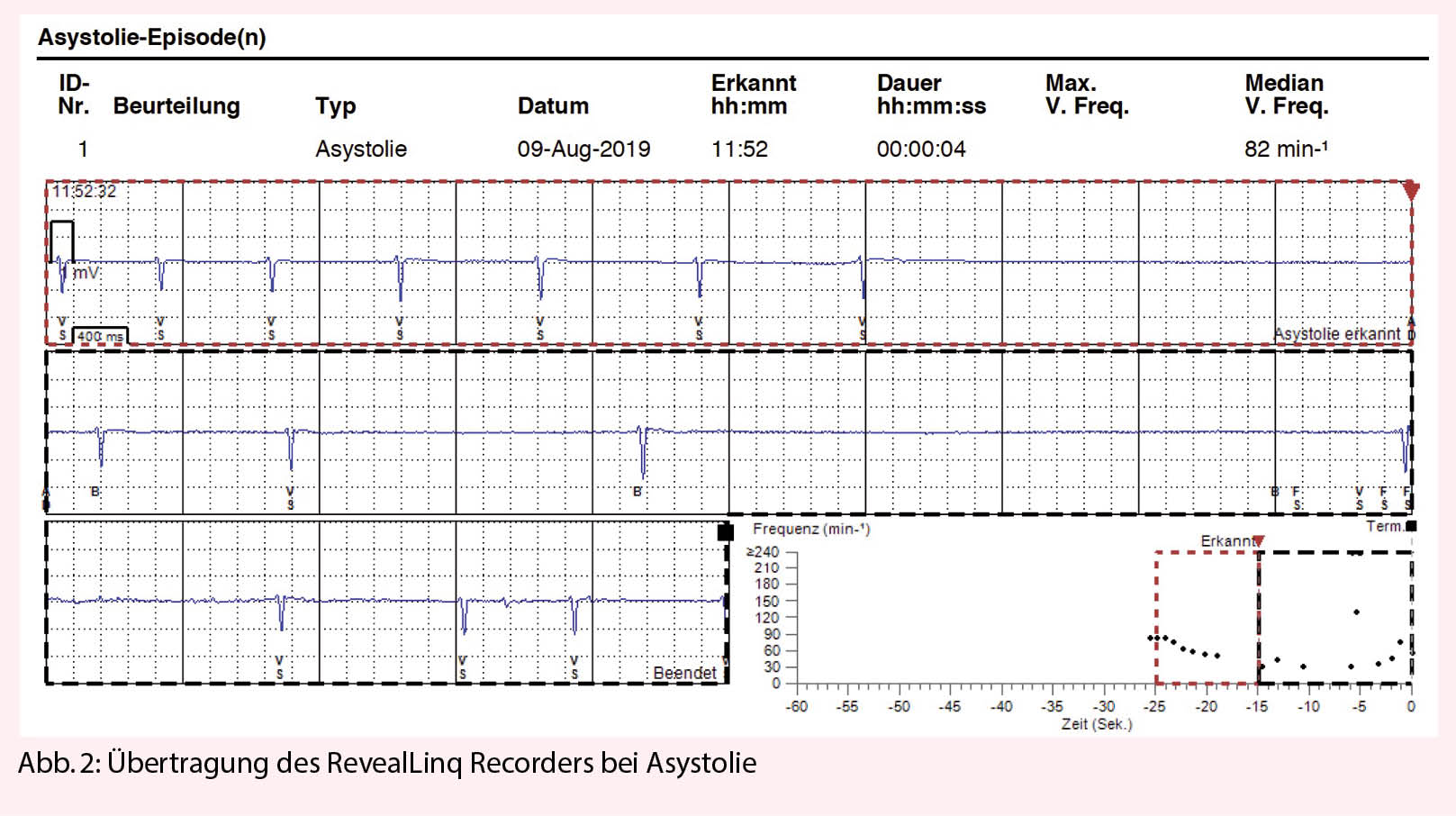Click the 82 min-1 median frequency value

coord(1285,149)
